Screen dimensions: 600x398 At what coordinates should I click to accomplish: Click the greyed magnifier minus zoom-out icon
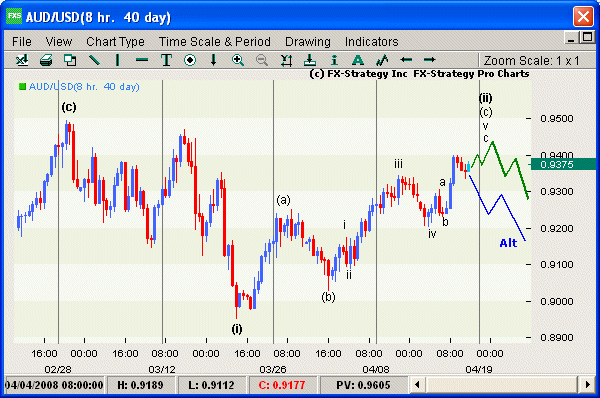point(262,60)
